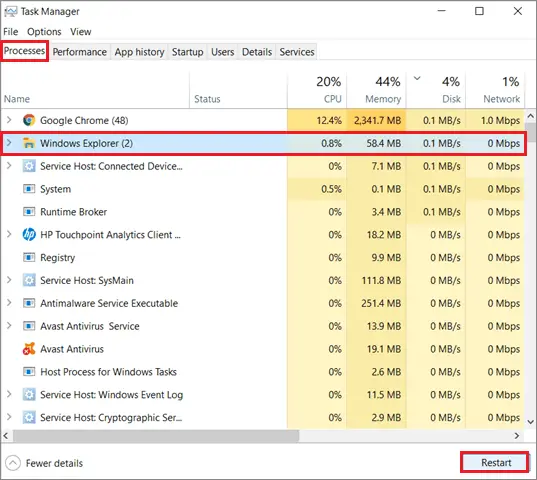Switch to the App history tab
This screenshot has width=537, height=480.
(x=139, y=52)
